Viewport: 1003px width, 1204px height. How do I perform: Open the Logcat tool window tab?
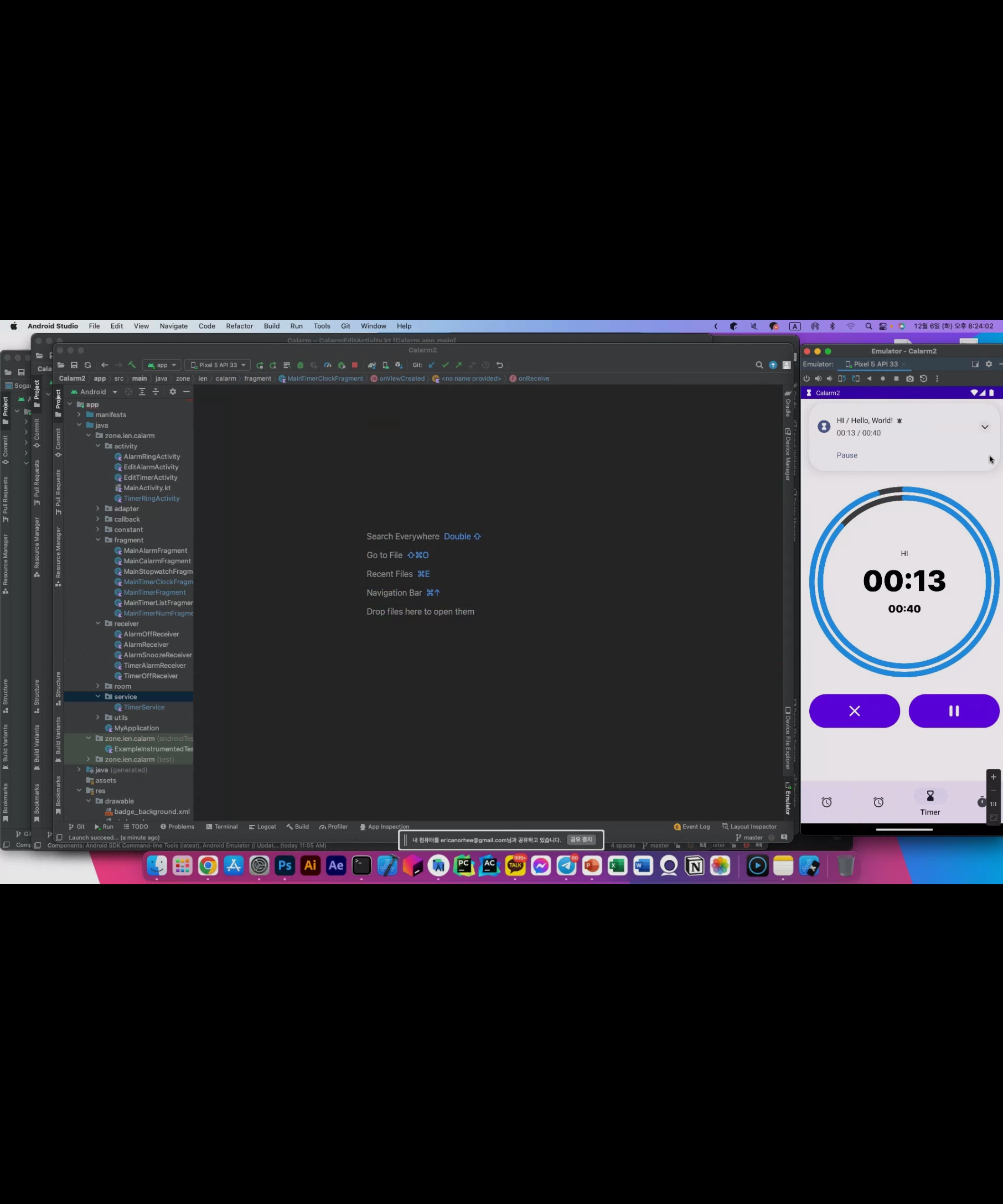coord(262,827)
